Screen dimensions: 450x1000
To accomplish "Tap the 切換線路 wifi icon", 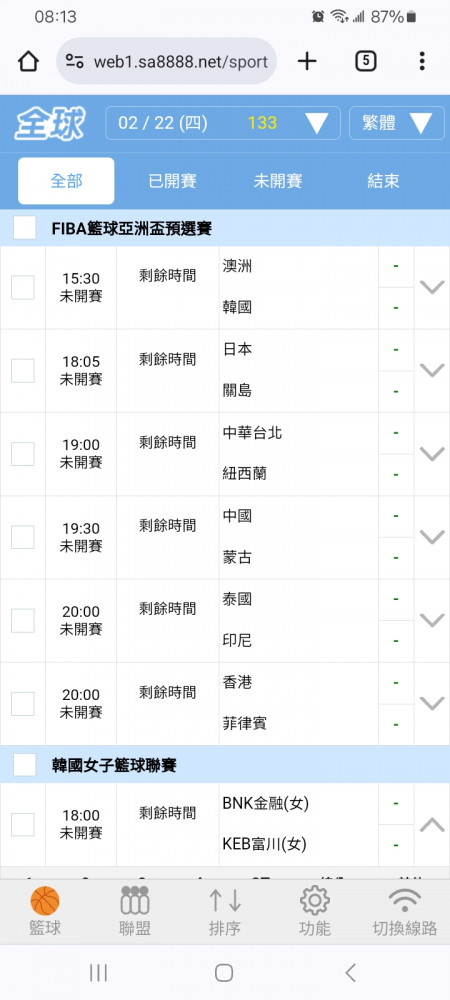I will [x=405, y=901].
